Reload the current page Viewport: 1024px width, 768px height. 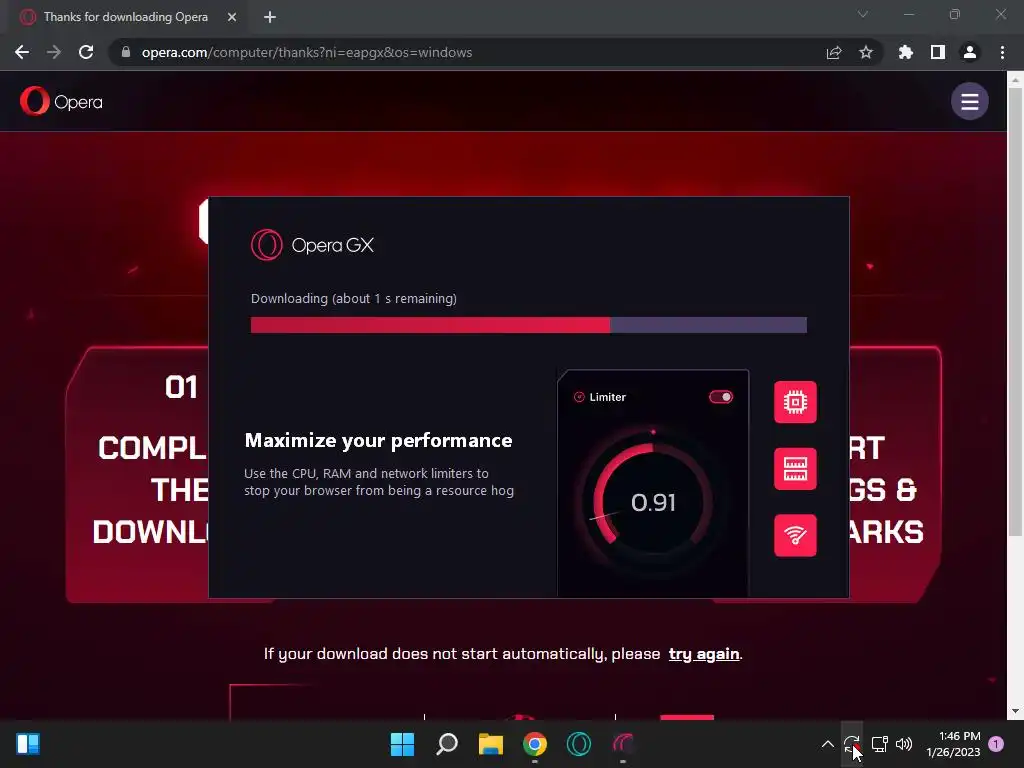click(86, 52)
